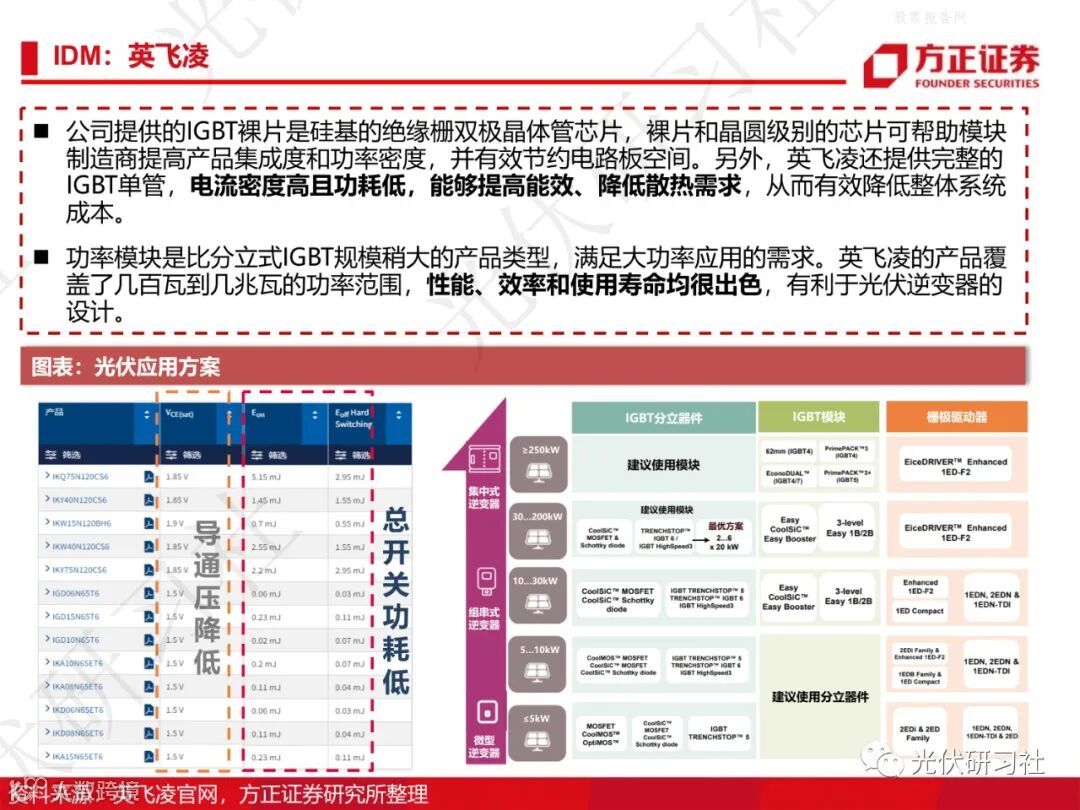The height and width of the screenshot is (810, 1080).
Task: Open the PDF datasheet for IKA15N65ET6
Action: (149, 756)
